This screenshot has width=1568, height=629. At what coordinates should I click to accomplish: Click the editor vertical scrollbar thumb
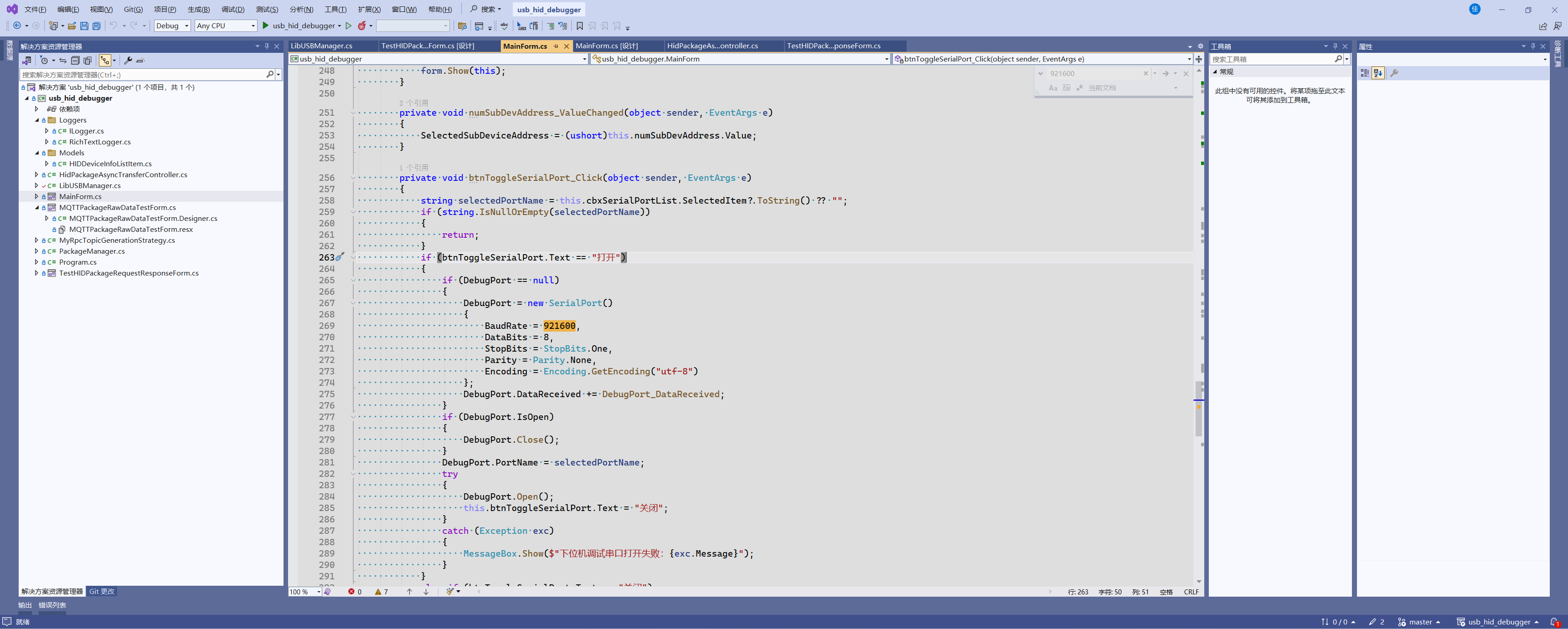point(1198,409)
